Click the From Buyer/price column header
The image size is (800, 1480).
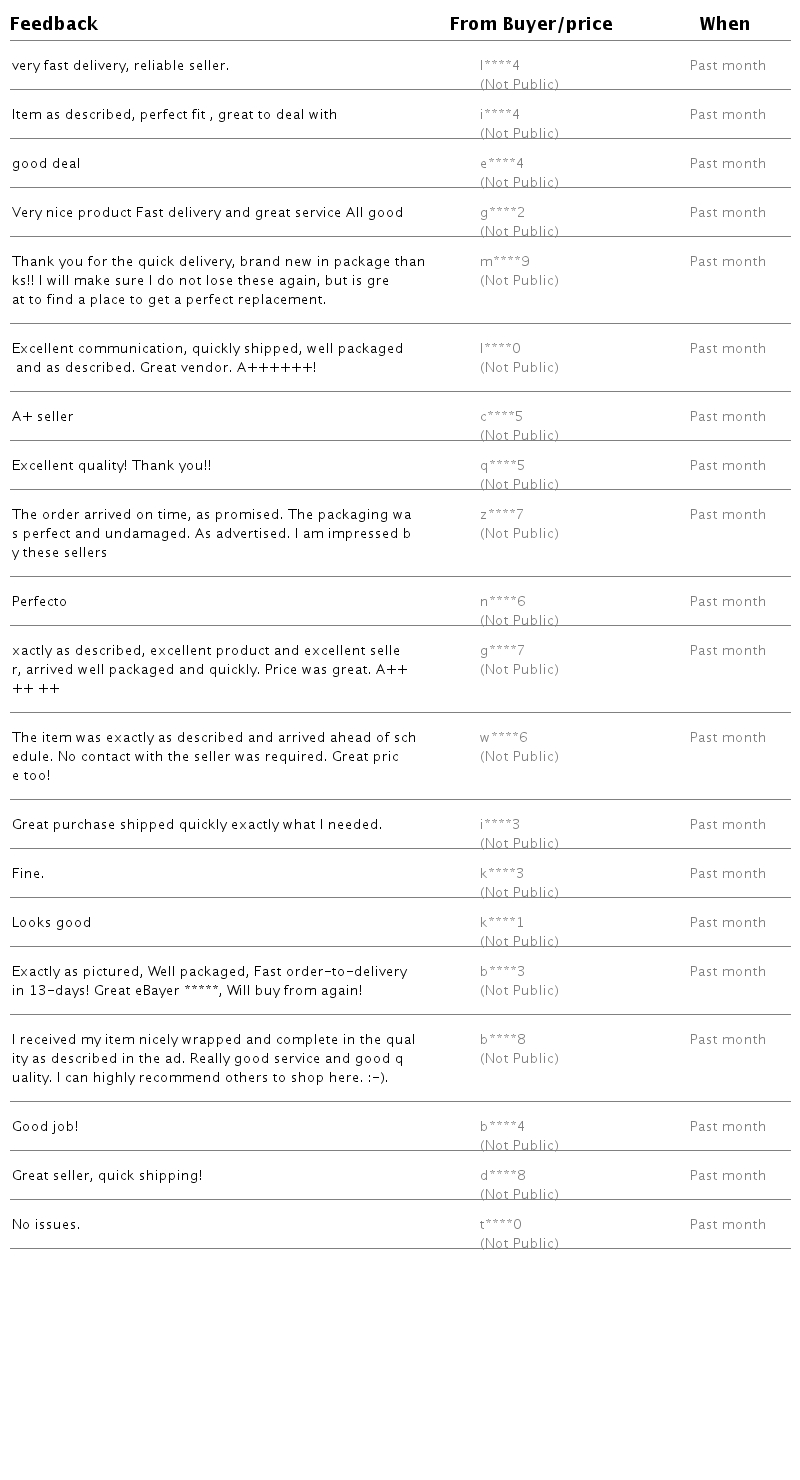click(x=530, y=24)
